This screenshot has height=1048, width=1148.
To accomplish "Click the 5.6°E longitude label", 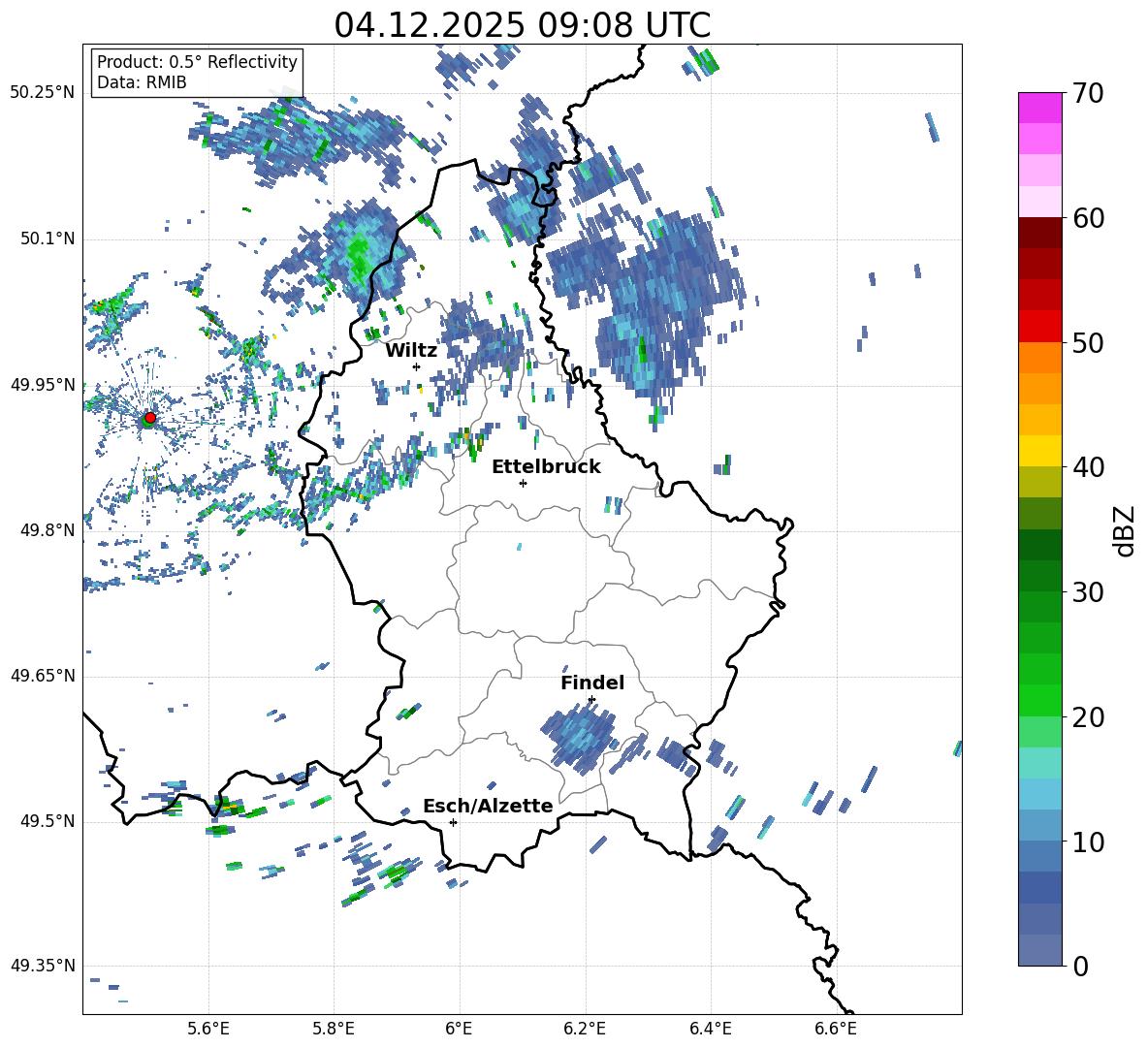I will (x=207, y=1029).
